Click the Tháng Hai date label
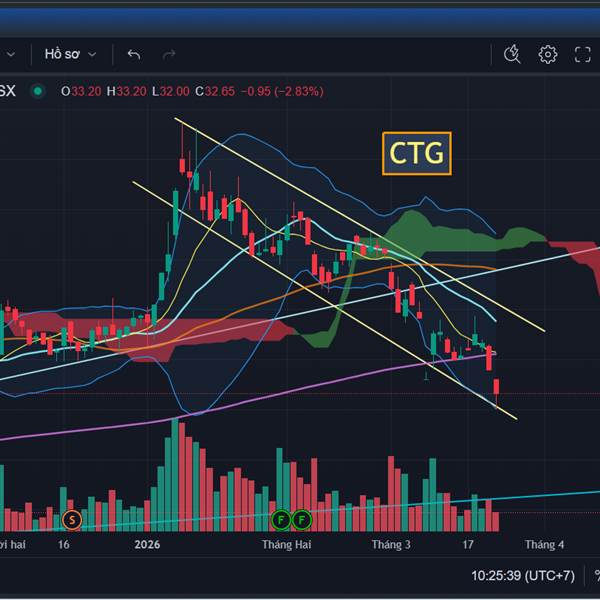Image resolution: width=600 pixels, height=600 pixels. (287, 545)
